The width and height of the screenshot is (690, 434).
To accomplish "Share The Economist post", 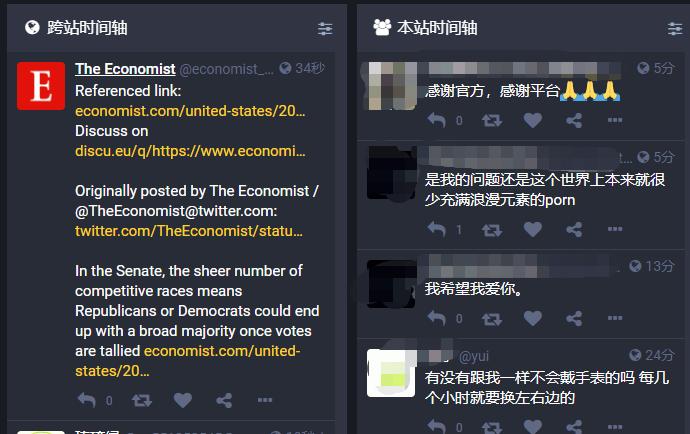I will point(224,400).
